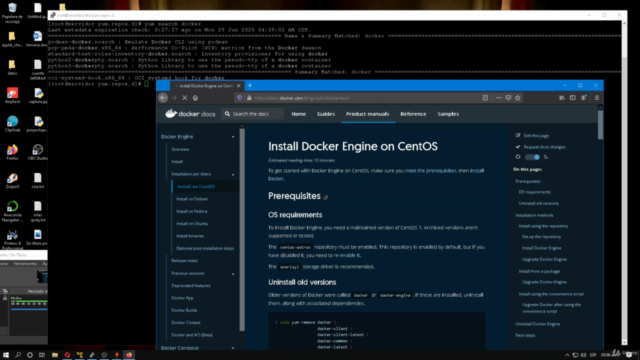
Task: Expand the Docker Compose sidebar section
Action: coord(233,348)
